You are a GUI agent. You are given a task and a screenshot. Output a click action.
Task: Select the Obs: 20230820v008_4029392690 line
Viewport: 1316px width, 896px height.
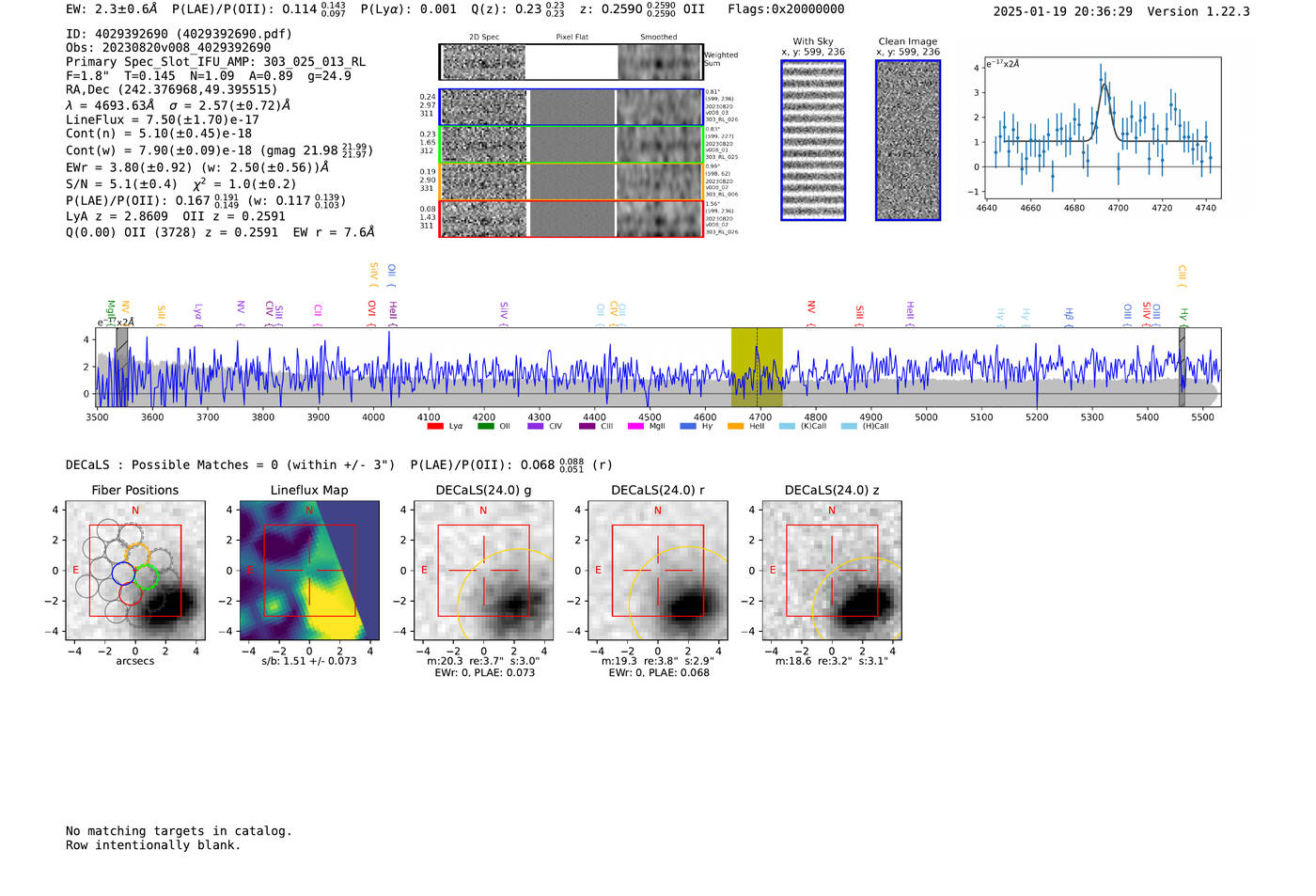pos(168,47)
